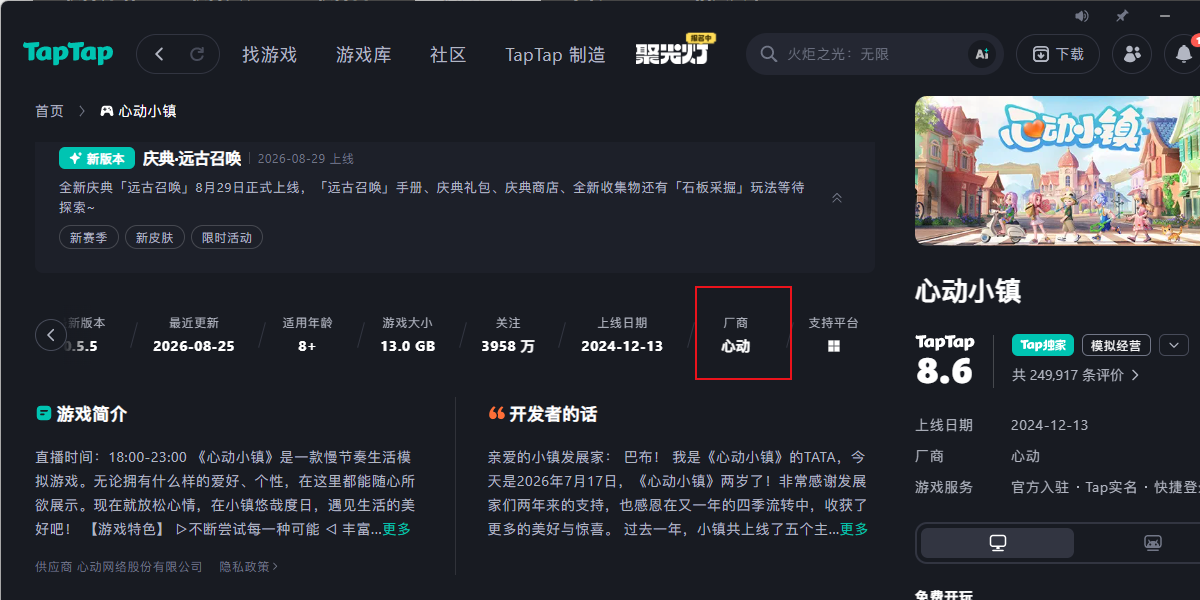Collapse the 庆典·远古召唤 update card
This screenshot has width=1200, height=600.
(x=837, y=198)
